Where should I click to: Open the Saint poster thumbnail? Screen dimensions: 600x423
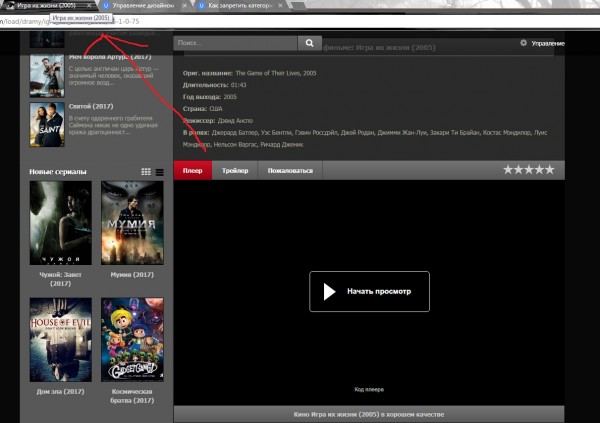(x=47, y=124)
